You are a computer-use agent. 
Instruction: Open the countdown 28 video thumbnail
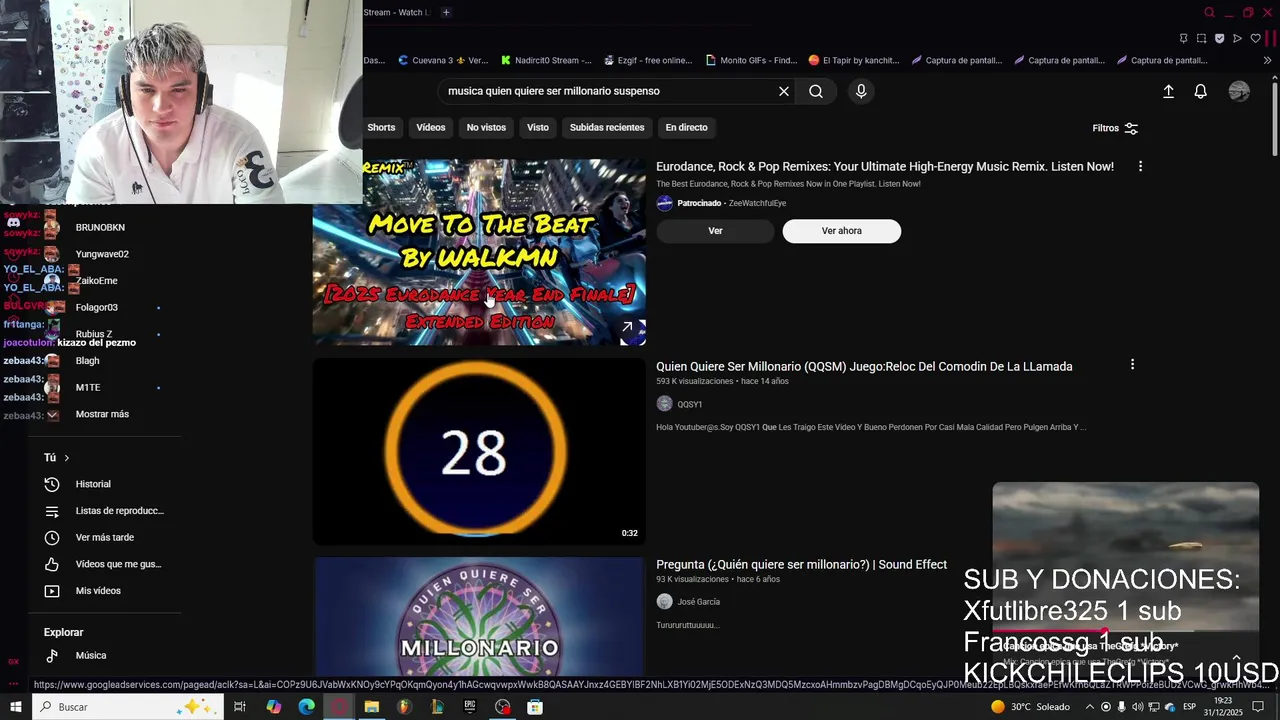coord(479,451)
